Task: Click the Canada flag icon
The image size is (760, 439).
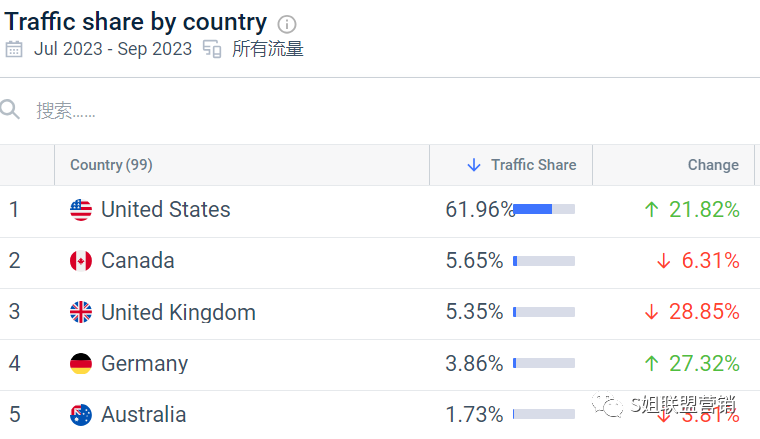Action: coord(81,261)
